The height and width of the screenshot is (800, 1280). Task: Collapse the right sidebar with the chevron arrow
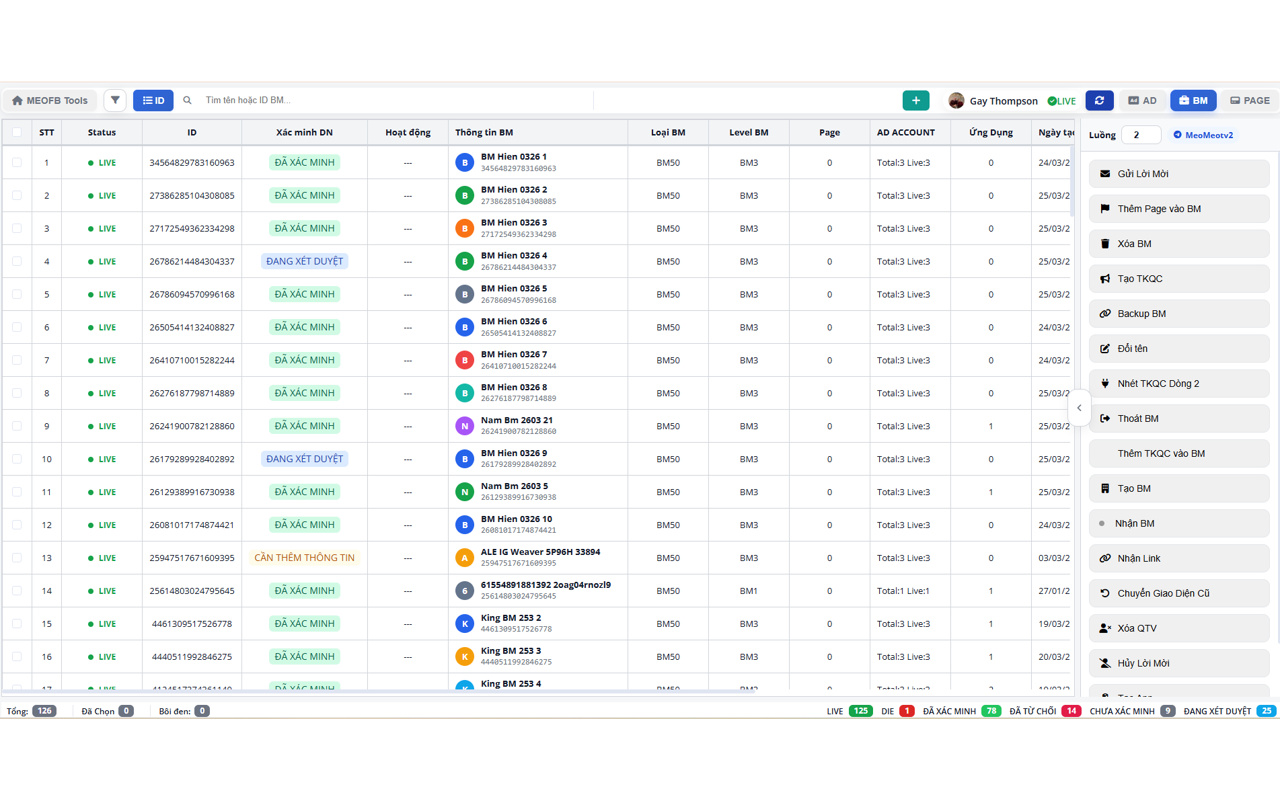(1079, 408)
